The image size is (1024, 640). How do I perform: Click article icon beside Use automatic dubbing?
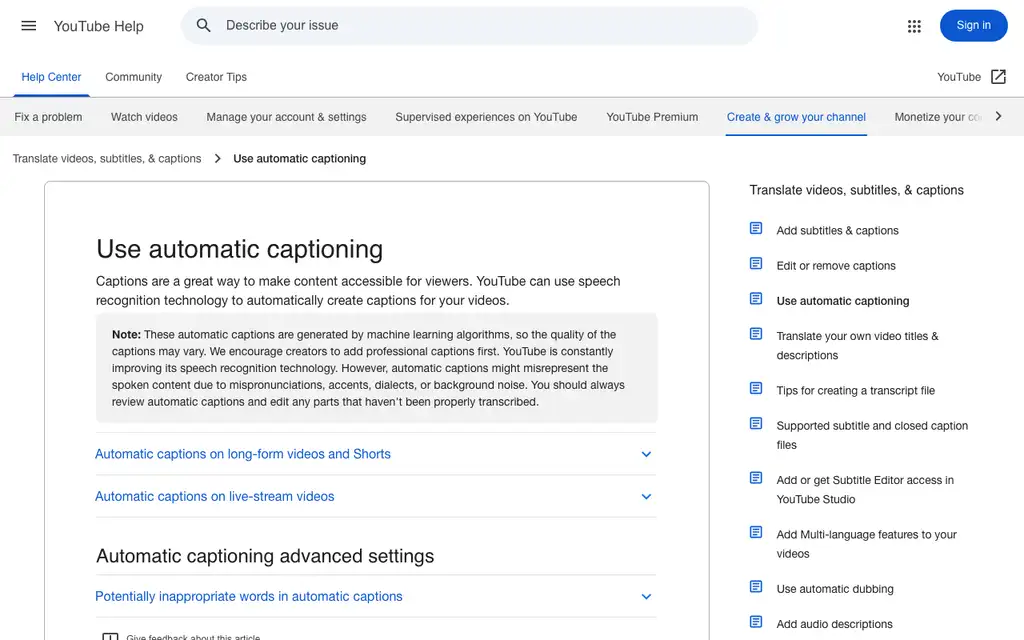tap(756, 587)
